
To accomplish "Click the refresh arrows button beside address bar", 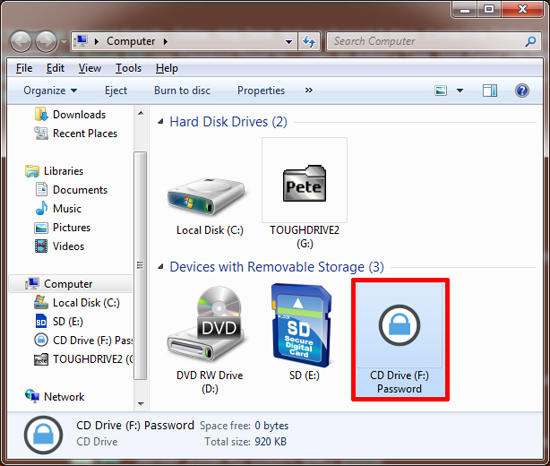I will (309, 41).
